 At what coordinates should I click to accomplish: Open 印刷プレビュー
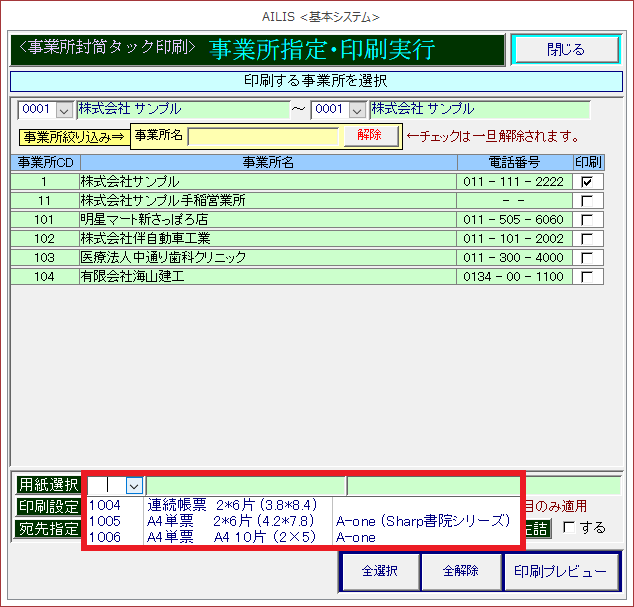click(560, 572)
